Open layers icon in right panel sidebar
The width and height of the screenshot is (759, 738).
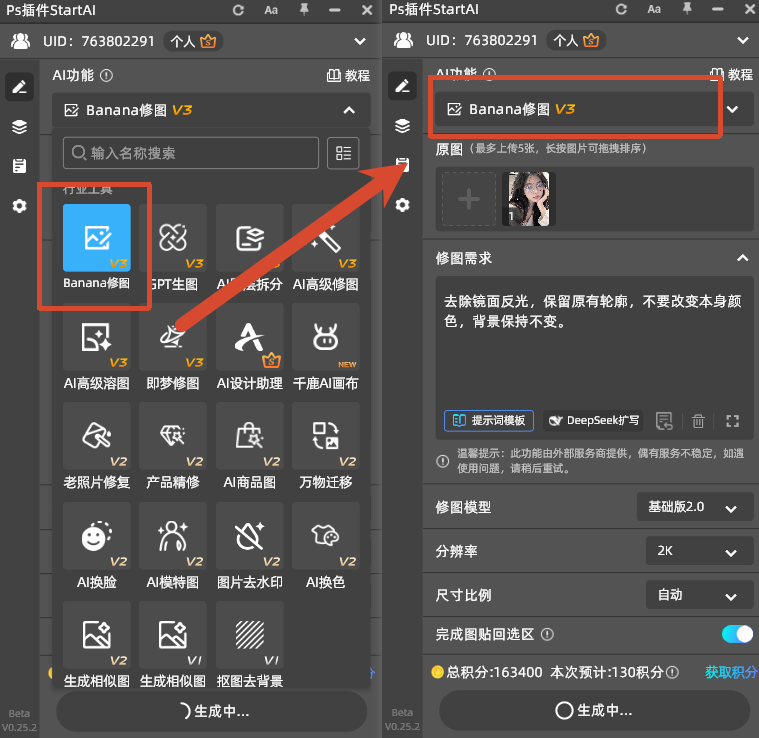(x=402, y=126)
